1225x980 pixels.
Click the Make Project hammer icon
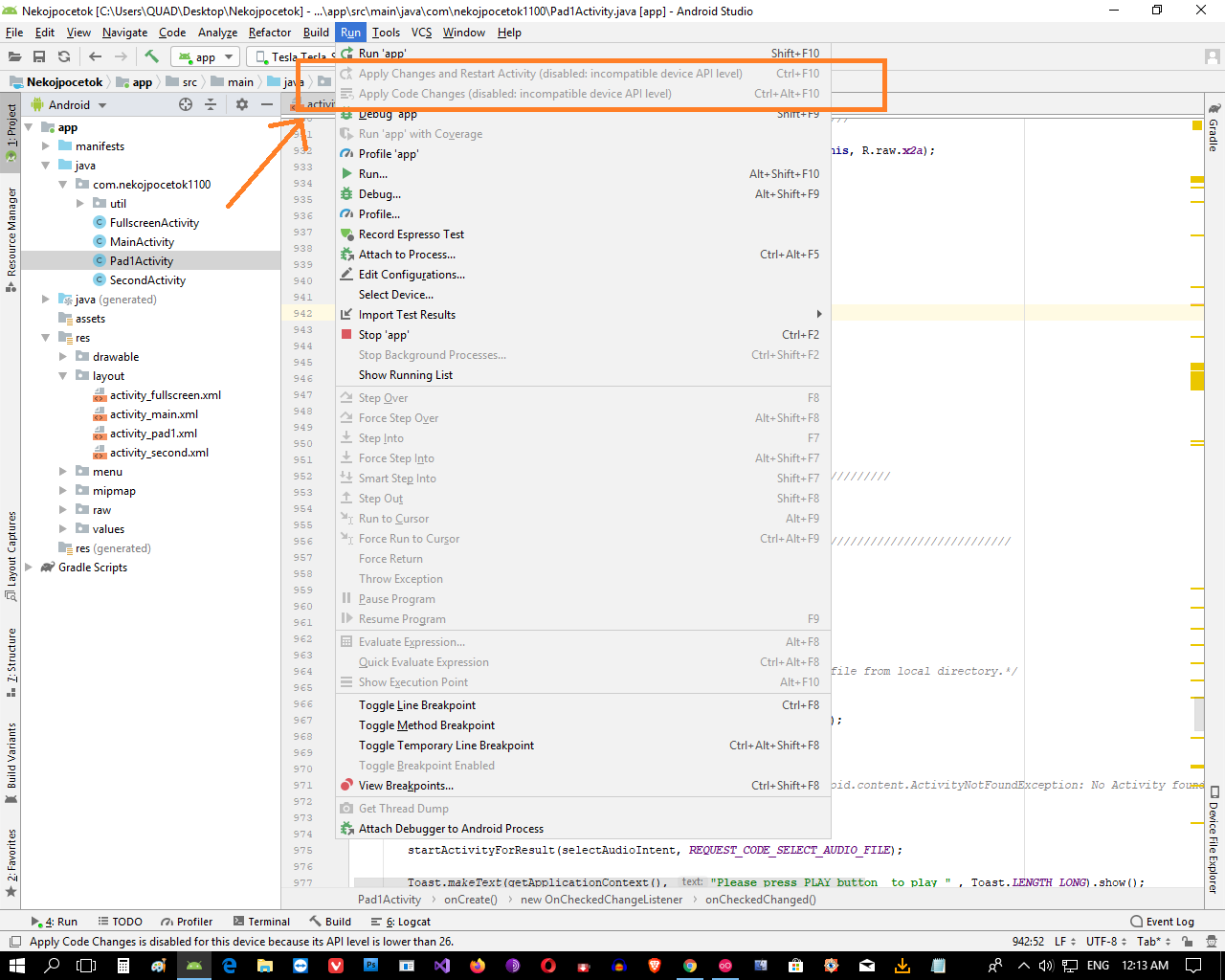click(151, 56)
